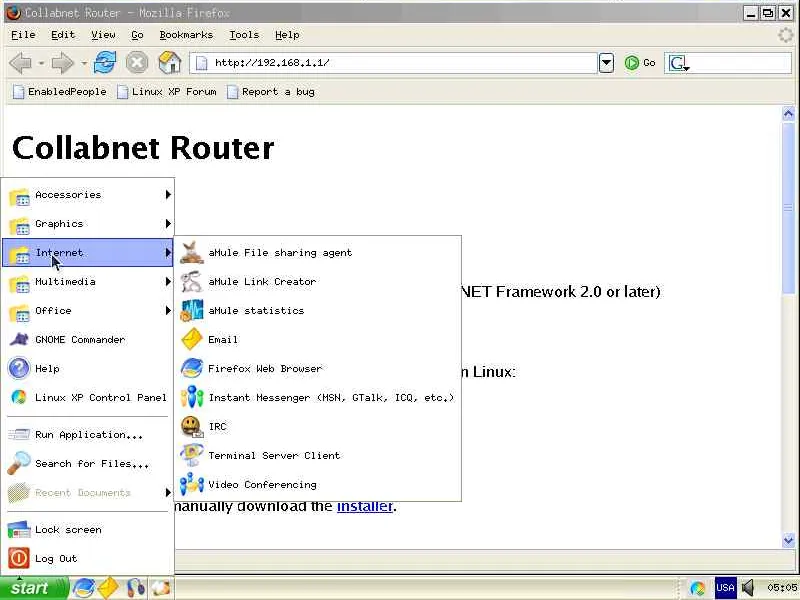Open the Tools menu
Viewport: 800px width, 600px height.
(x=244, y=35)
